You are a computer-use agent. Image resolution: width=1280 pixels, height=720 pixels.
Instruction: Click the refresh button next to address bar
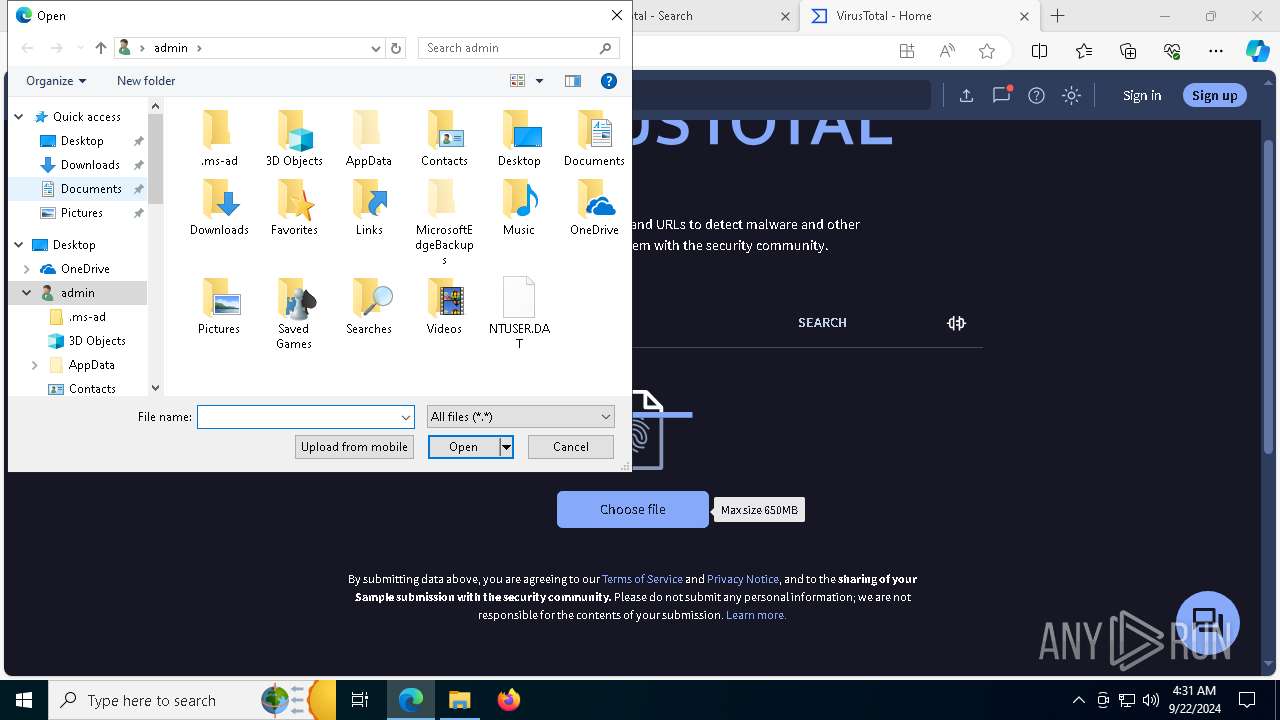pos(396,48)
